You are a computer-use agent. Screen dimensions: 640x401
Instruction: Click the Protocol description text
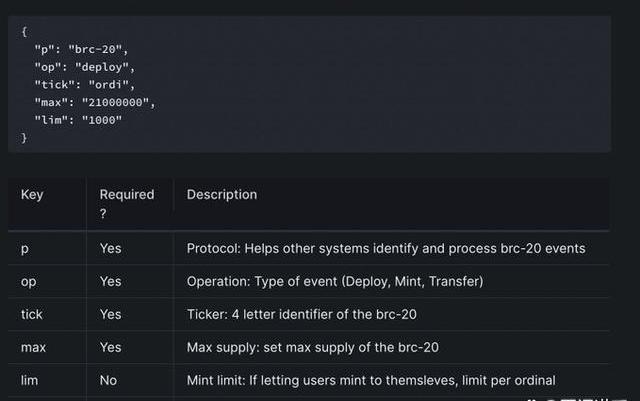pyautogui.click(x=385, y=248)
